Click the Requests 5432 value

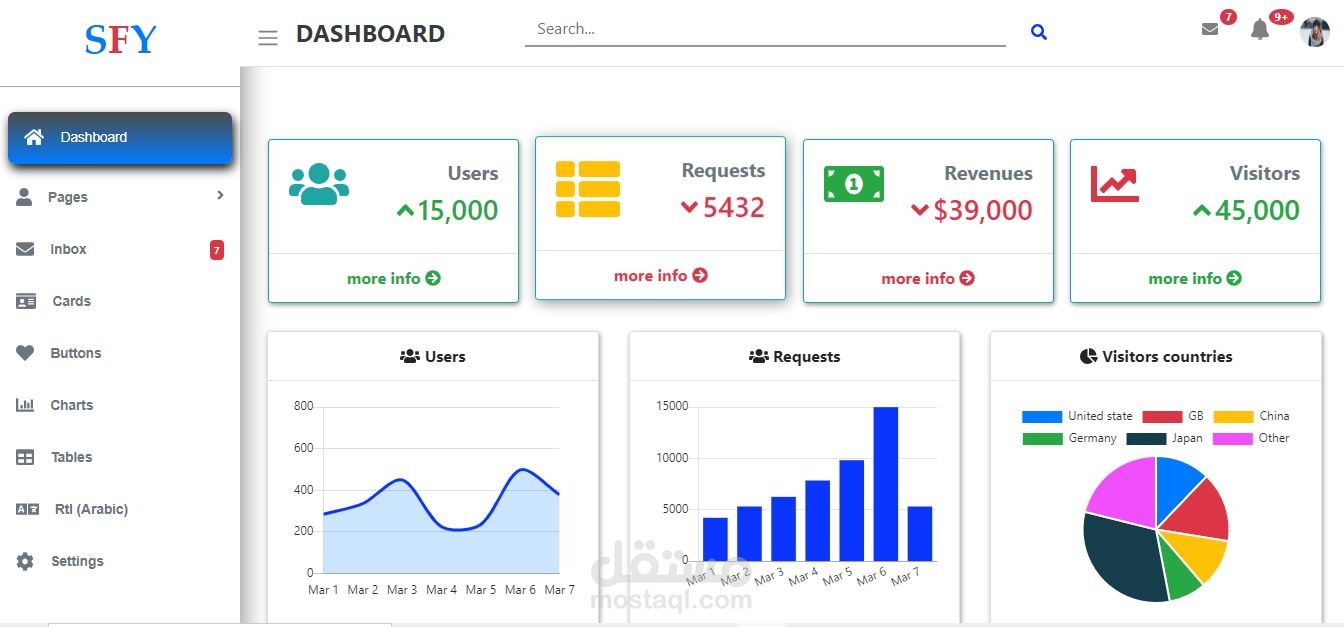(x=723, y=208)
